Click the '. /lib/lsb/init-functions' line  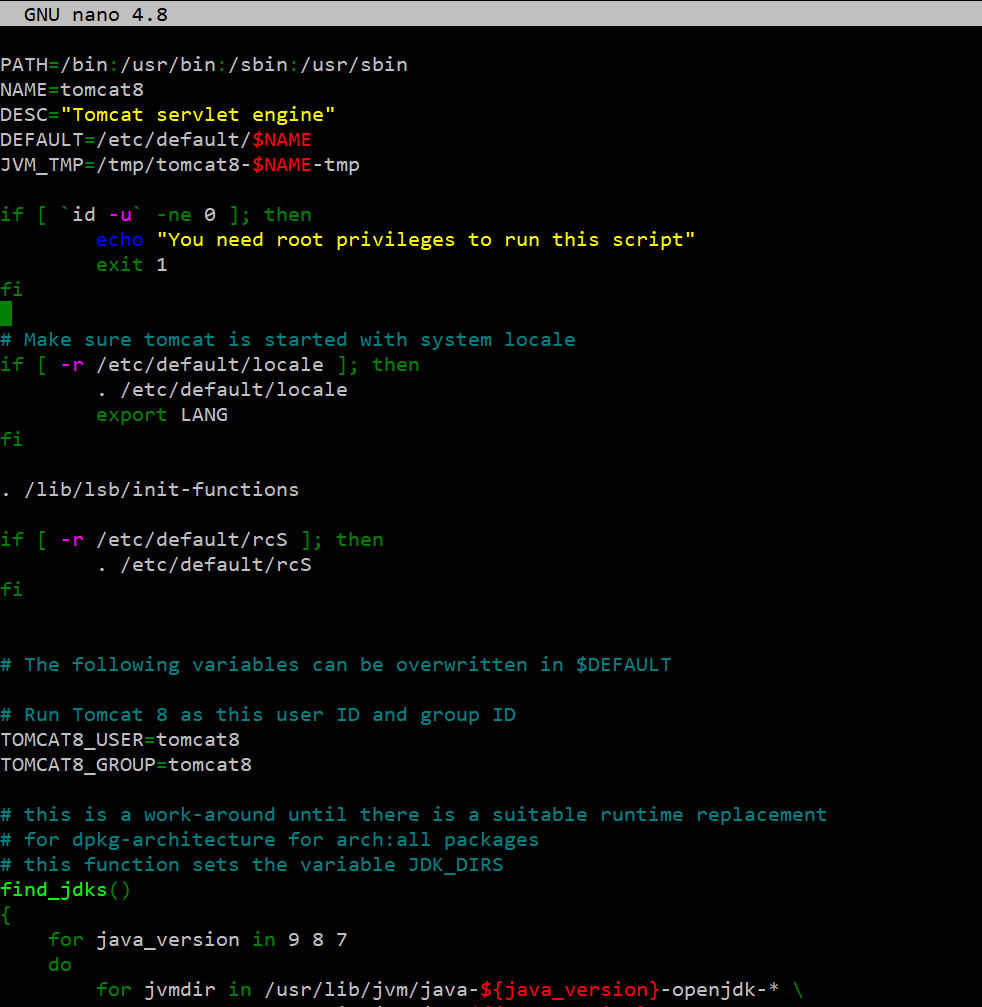pyautogui.click(x=150, y=489)
